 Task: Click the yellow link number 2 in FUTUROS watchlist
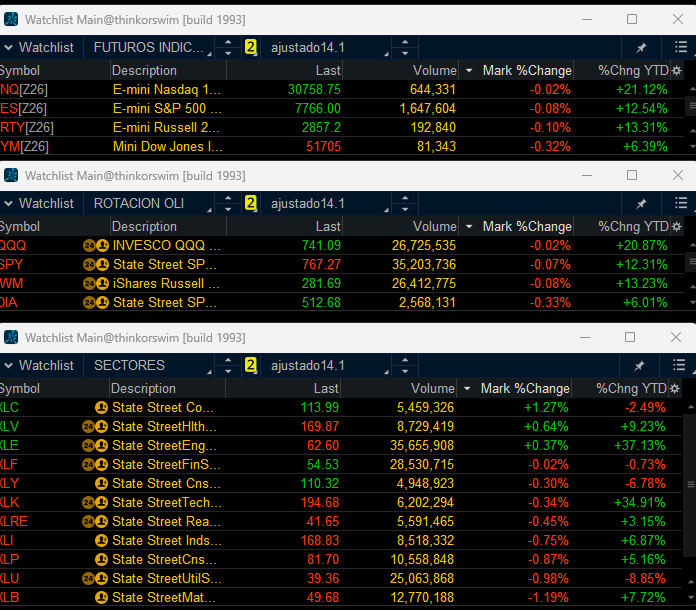click(251, 47)
